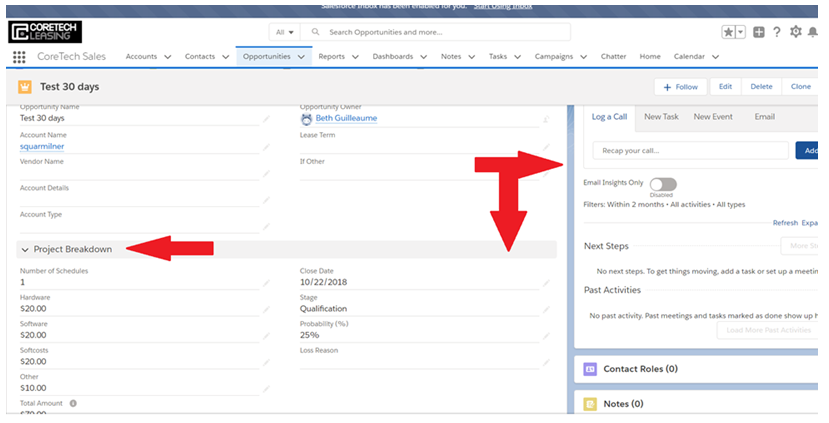The width and height of the screenshot is (829, 423).
Task: Click the CoreTech Leasing logo
Action: pos(44,32)
